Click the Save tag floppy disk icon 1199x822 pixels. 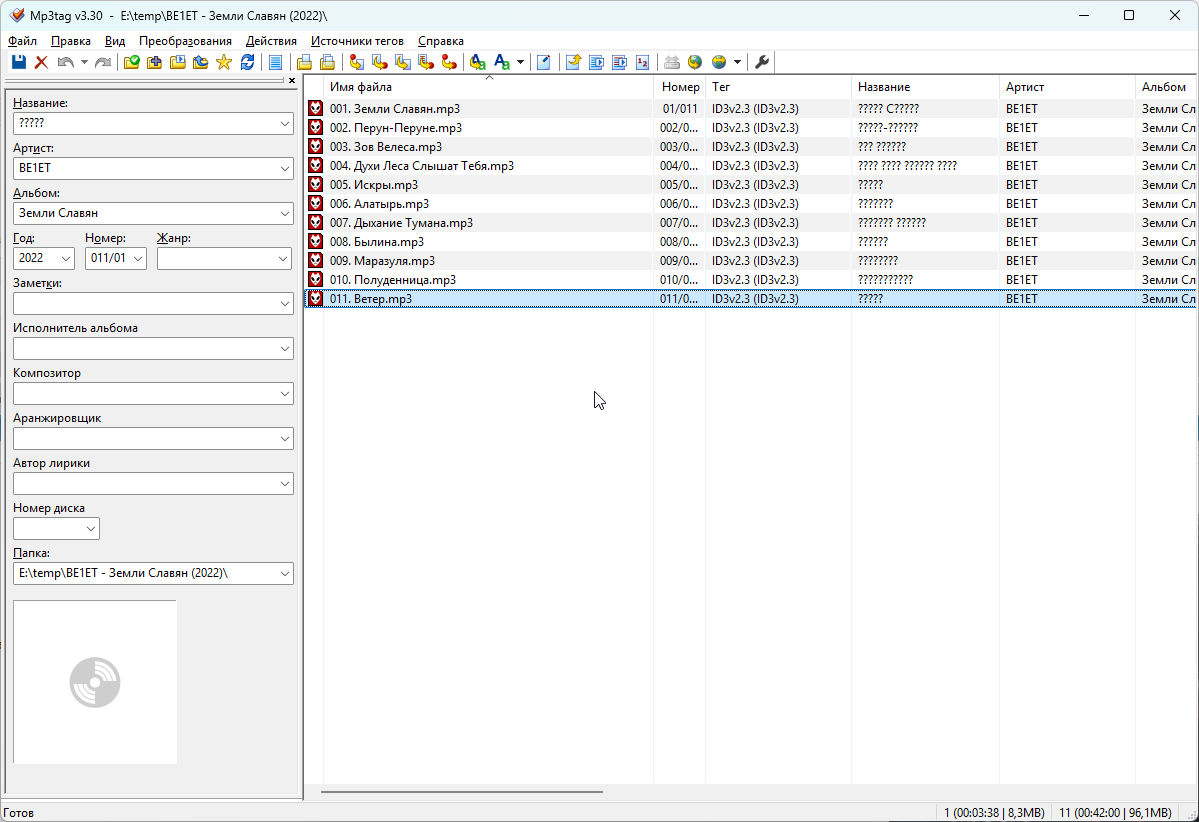[x=18, y=63]
